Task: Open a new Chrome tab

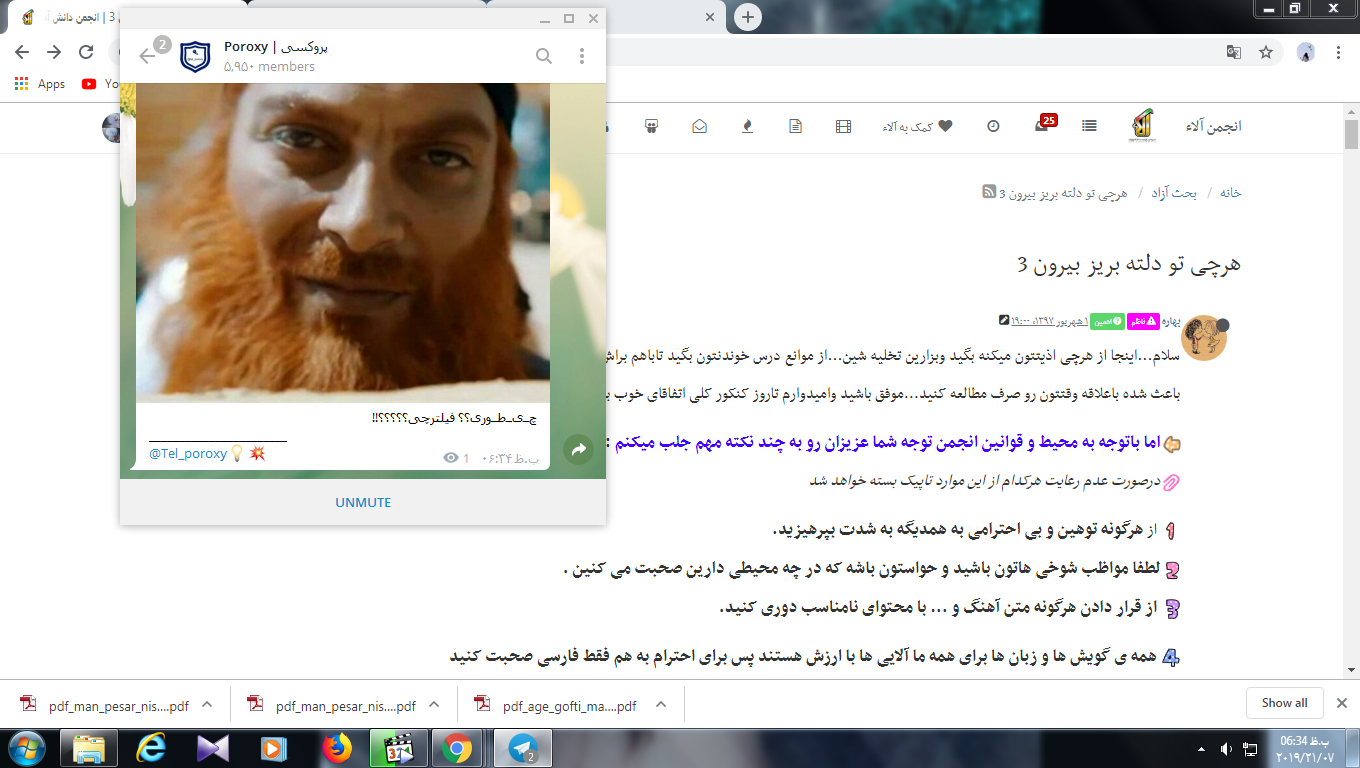Action: pyautogui.click(x=747, y=17)
